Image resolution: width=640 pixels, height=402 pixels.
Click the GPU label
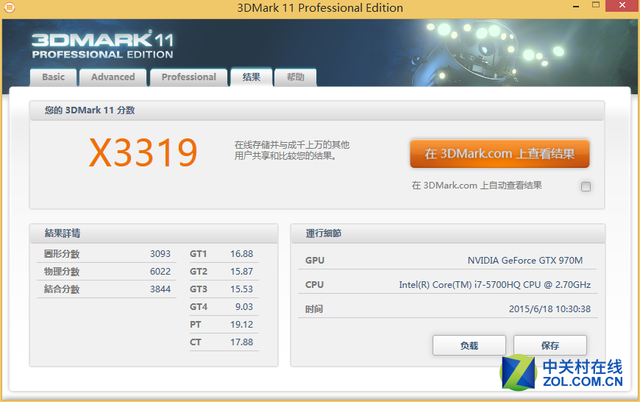tap(315, 260)
